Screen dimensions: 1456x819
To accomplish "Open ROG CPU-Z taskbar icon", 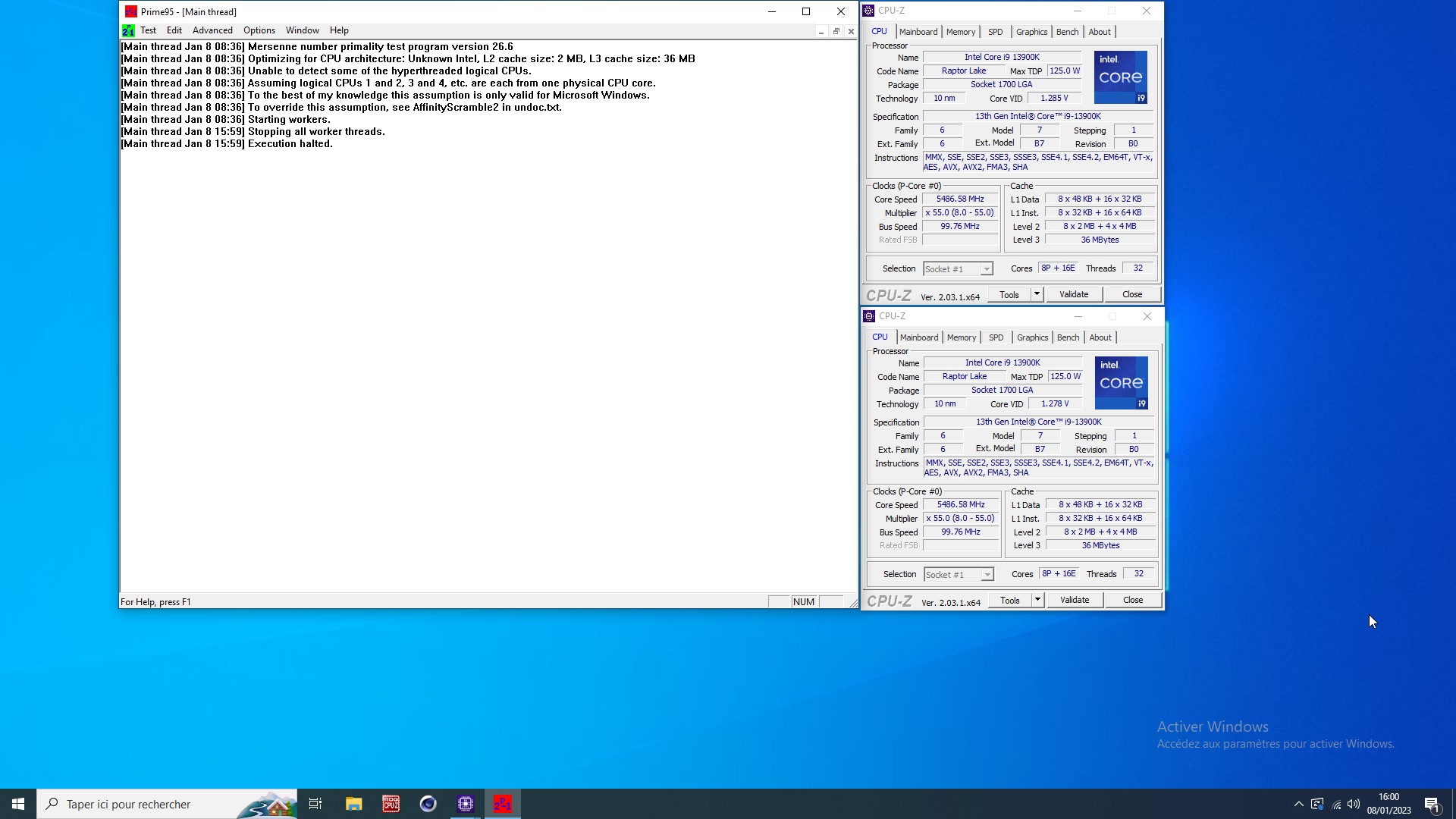I will [x=391, y=804].
